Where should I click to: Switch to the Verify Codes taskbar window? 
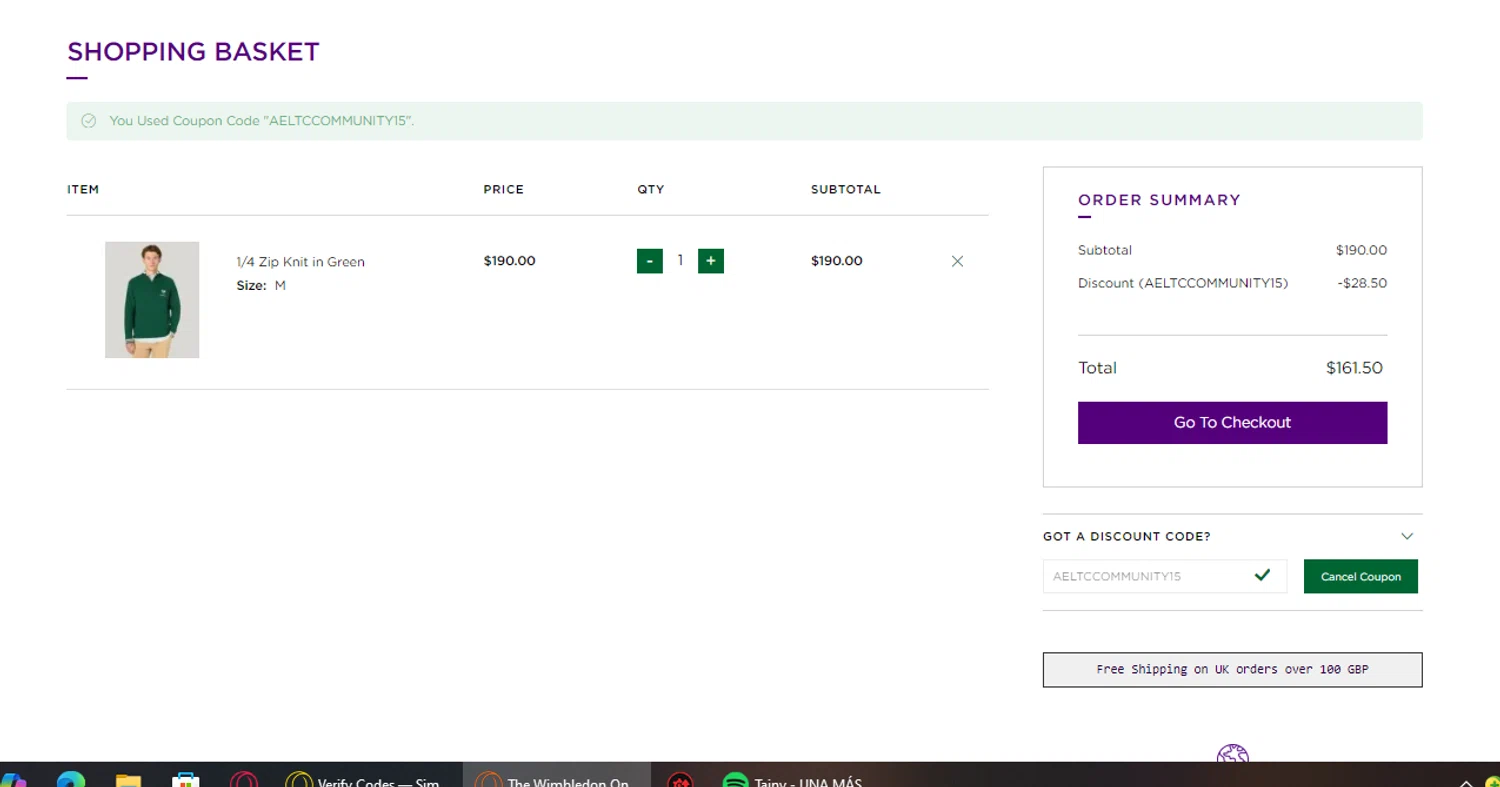tap(363, 777)
